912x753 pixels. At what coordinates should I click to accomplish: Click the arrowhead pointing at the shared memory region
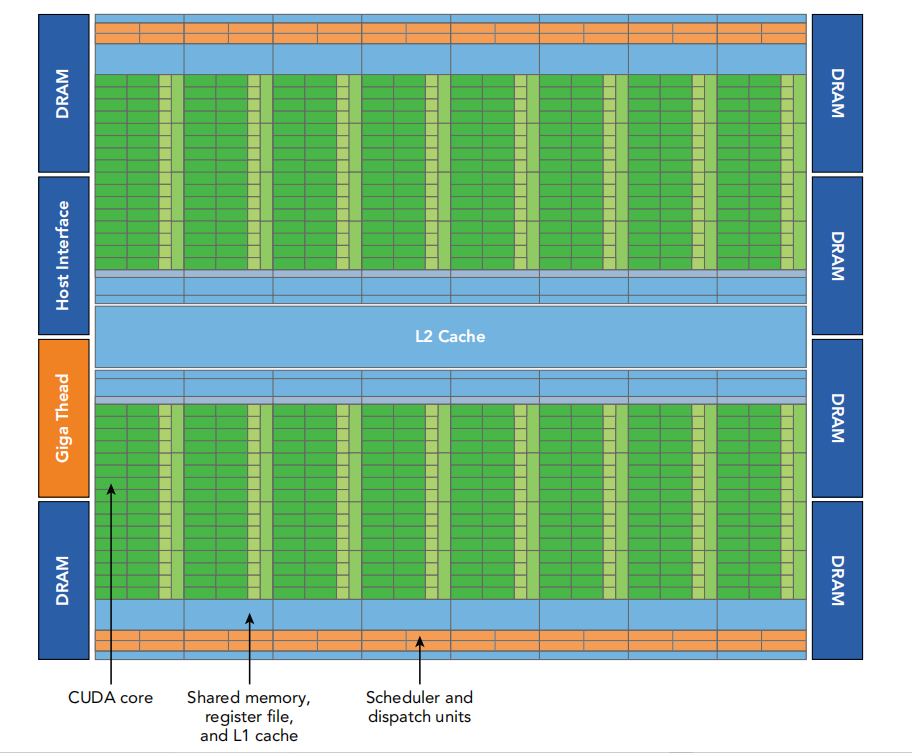point(250,619)
